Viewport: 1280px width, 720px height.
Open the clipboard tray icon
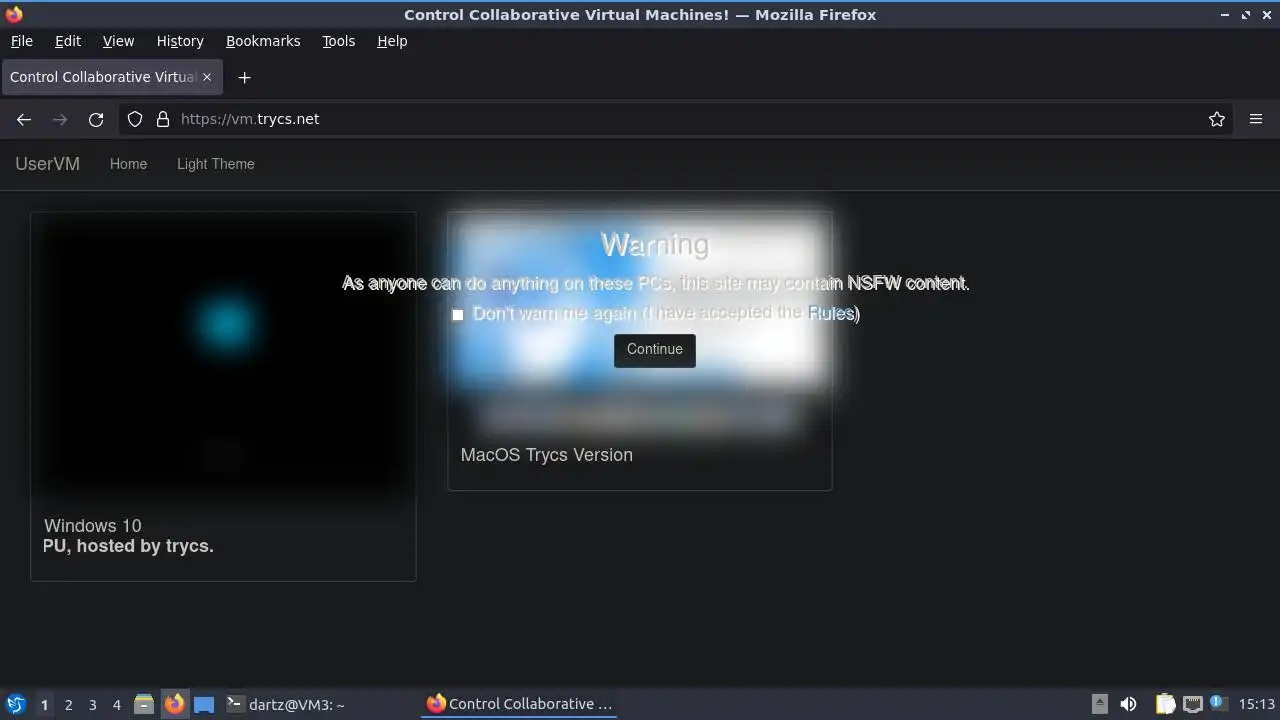point(1165,704)
